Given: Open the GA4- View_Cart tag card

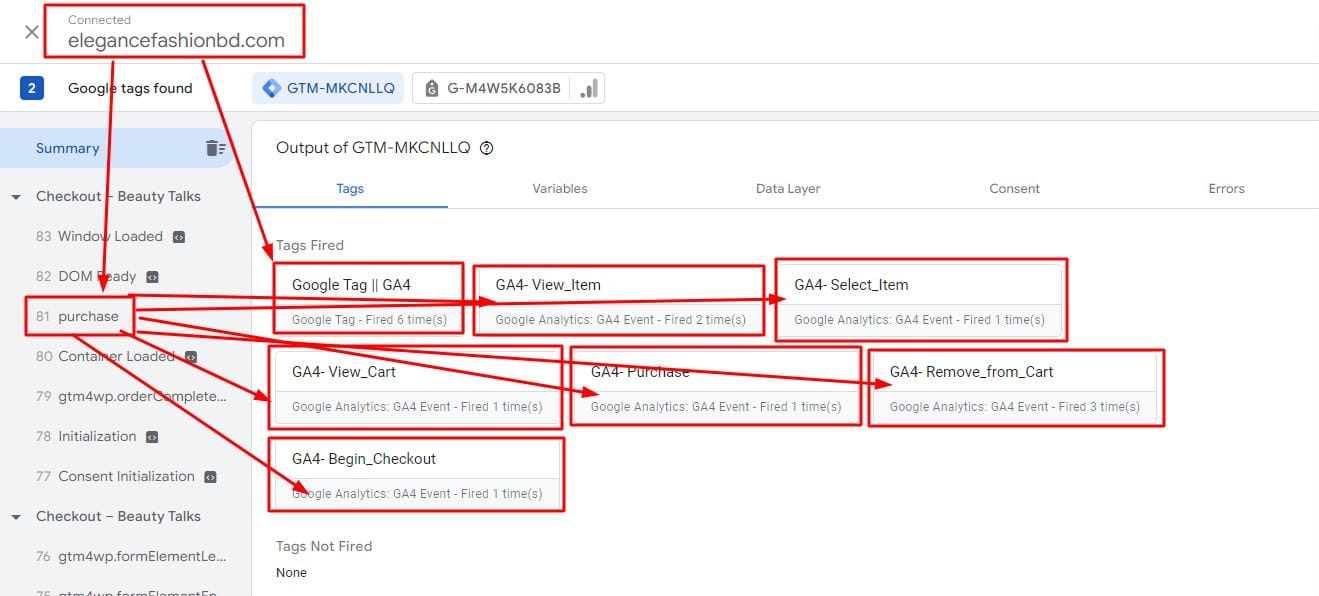Looking at the screenshot, I should click(x=417, y=388).
